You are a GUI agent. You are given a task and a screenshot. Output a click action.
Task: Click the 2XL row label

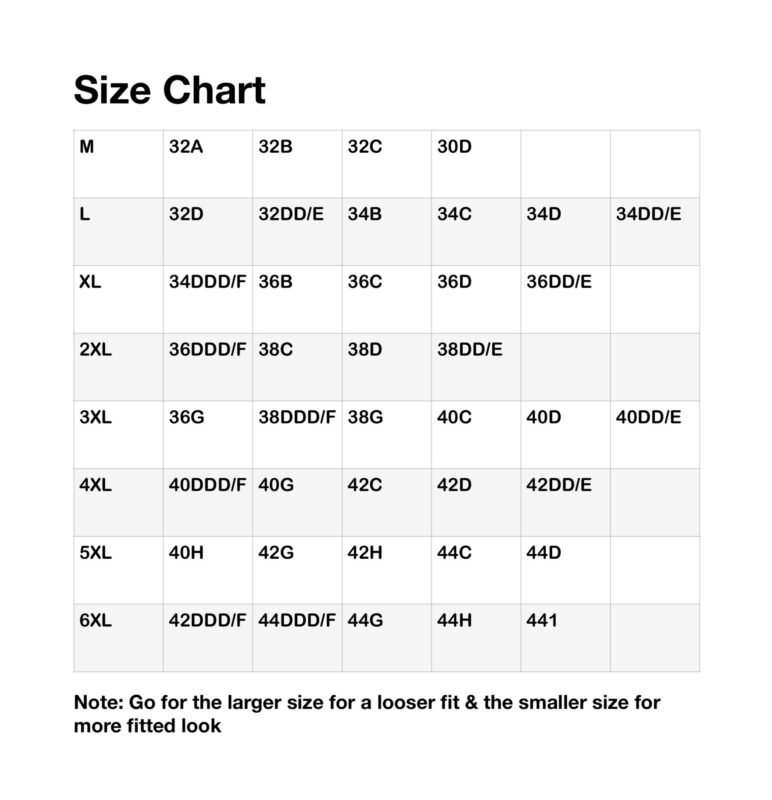[95, 349]
